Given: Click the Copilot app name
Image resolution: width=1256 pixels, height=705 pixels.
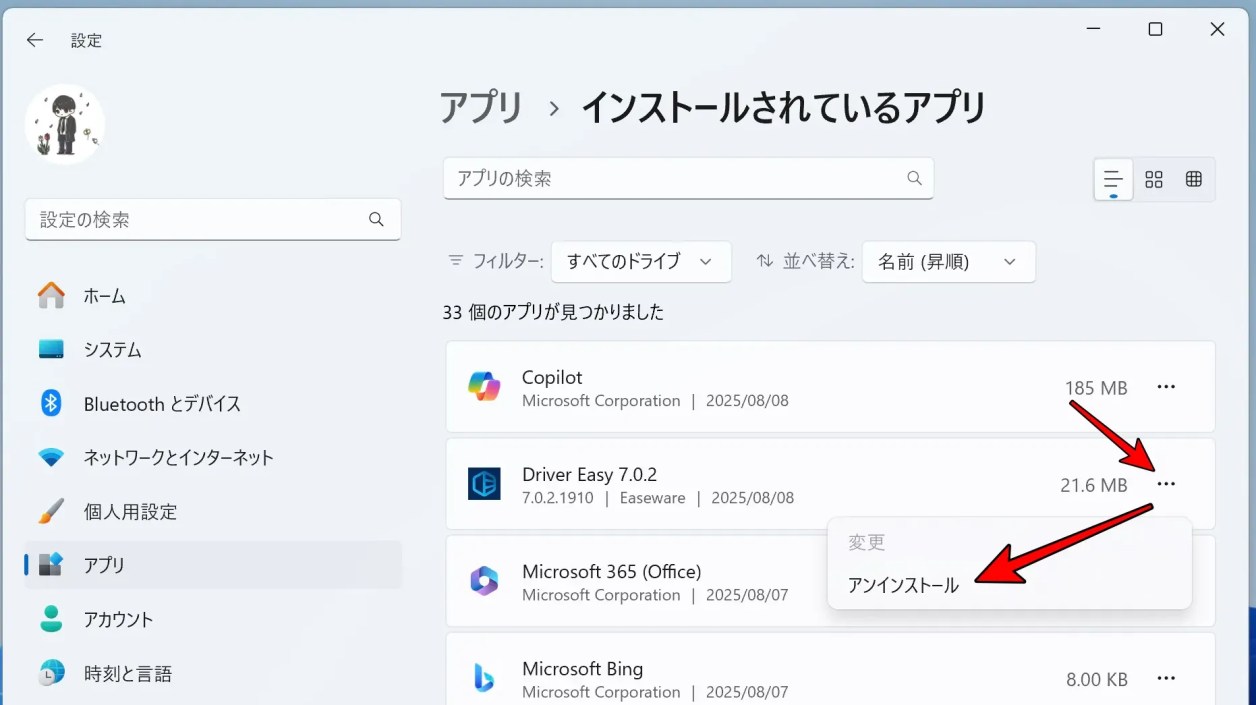Looking at the screenshot, I should coord(552,377).
